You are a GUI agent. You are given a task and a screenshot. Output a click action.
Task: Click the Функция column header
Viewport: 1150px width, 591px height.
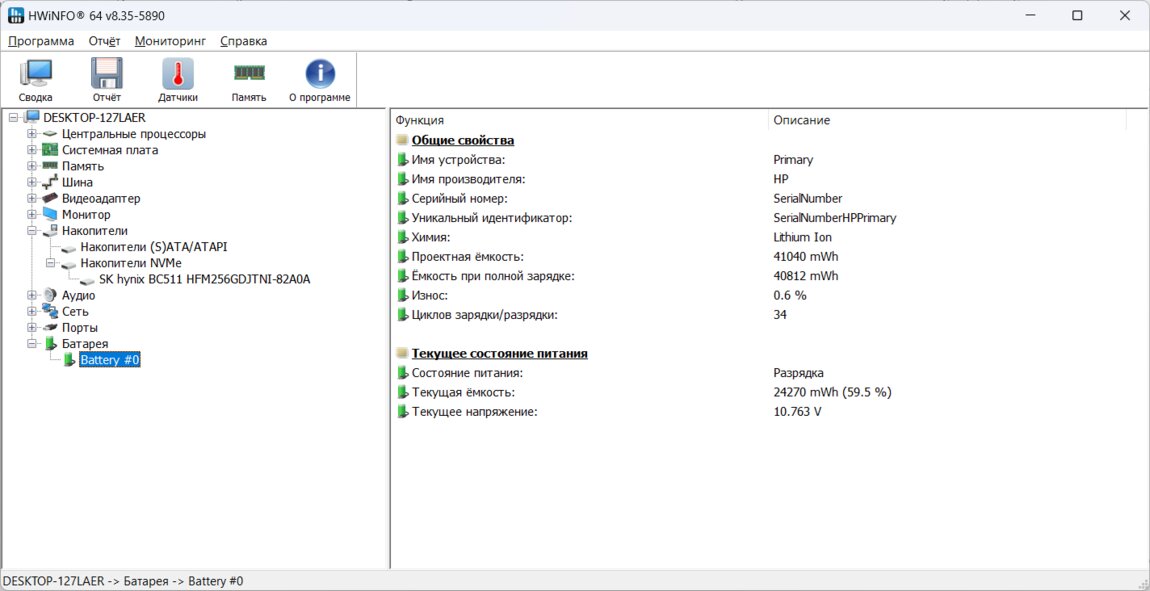(x=420, y=120)
